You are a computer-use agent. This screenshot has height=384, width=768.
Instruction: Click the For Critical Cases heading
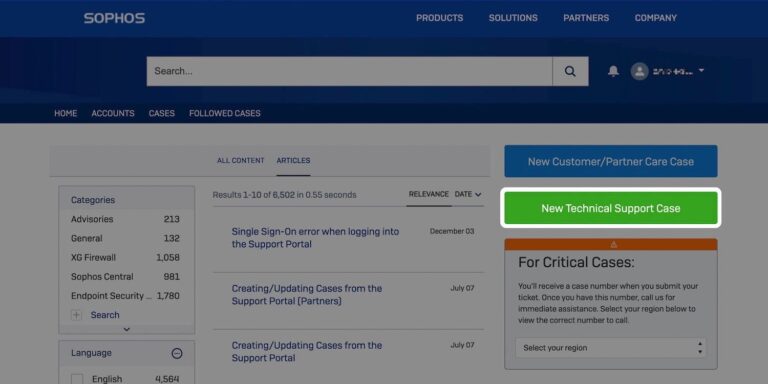576,262
